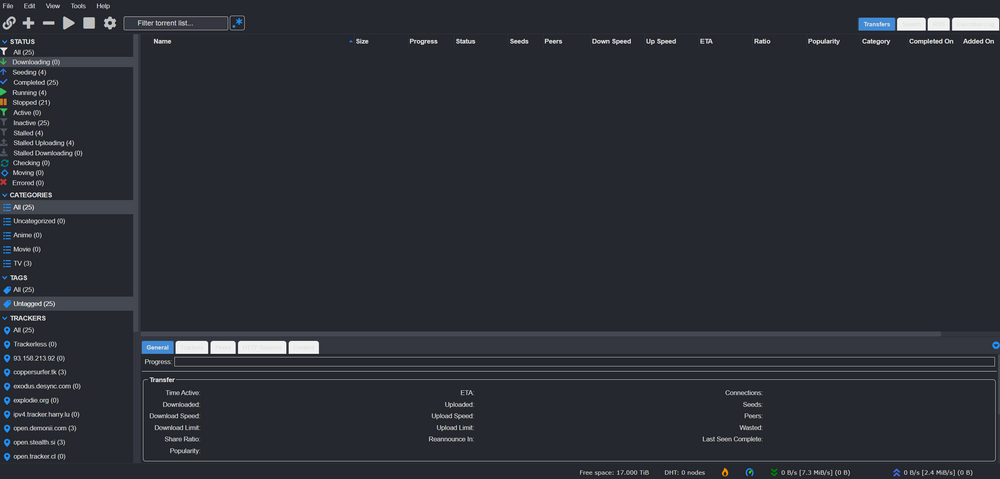Select exodus.desync.com (0) tracker filter
This screenshot has height=479, width=1000.
coord(66,387)
